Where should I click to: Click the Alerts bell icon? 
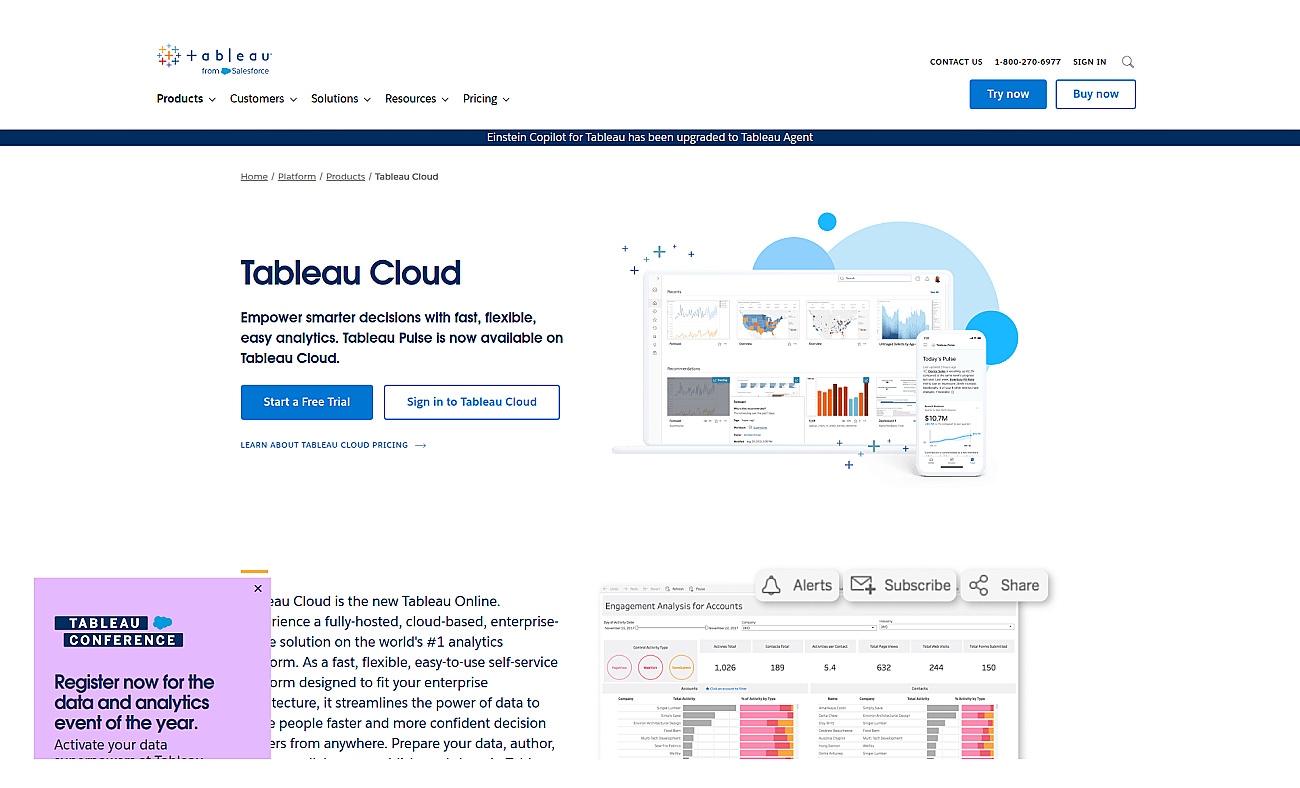coord(771,586)
